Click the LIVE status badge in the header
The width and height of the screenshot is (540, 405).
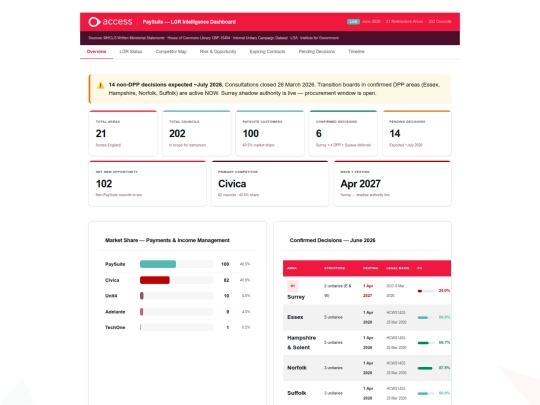[353, 21]
